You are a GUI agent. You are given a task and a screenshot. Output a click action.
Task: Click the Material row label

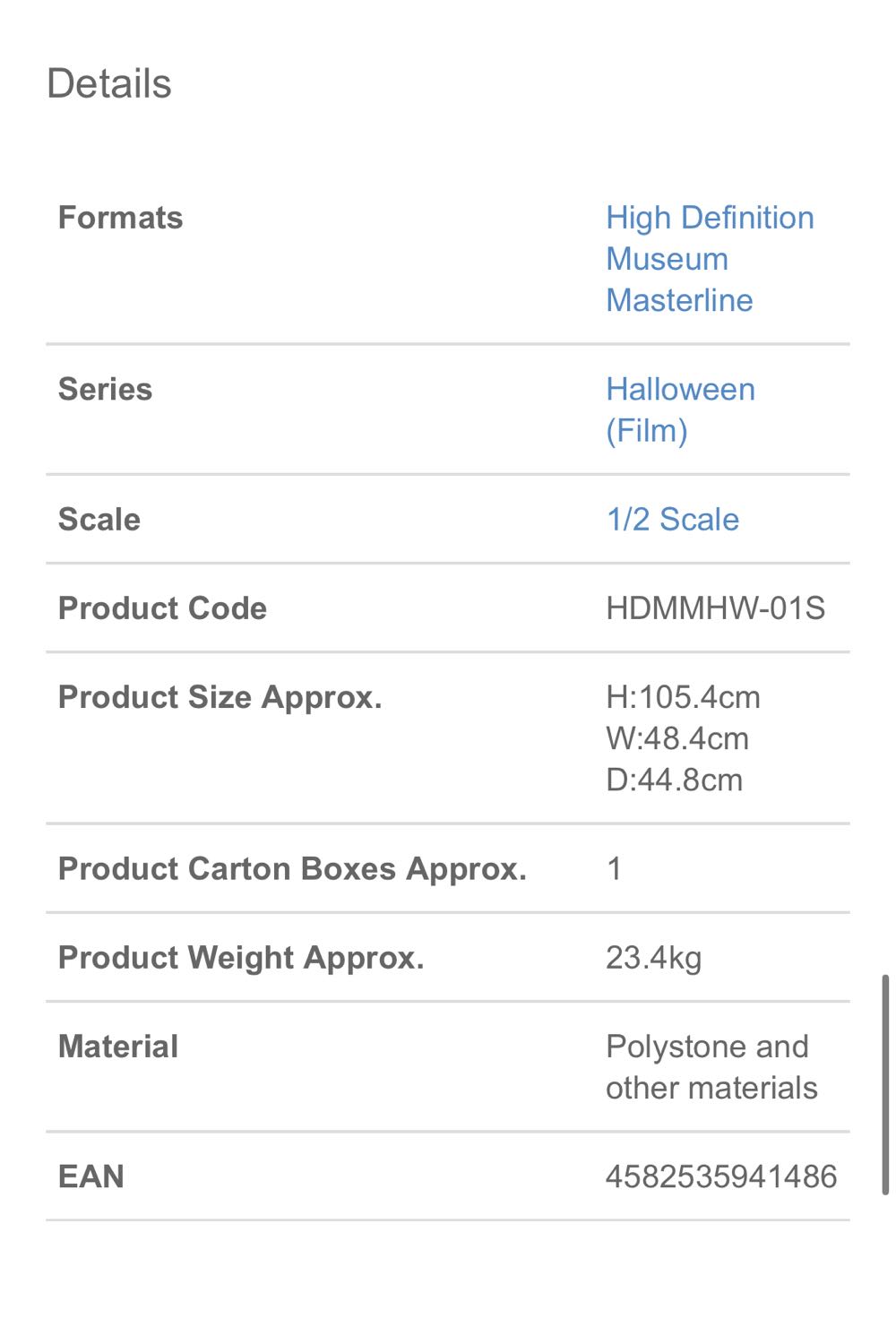[116, 1046]
